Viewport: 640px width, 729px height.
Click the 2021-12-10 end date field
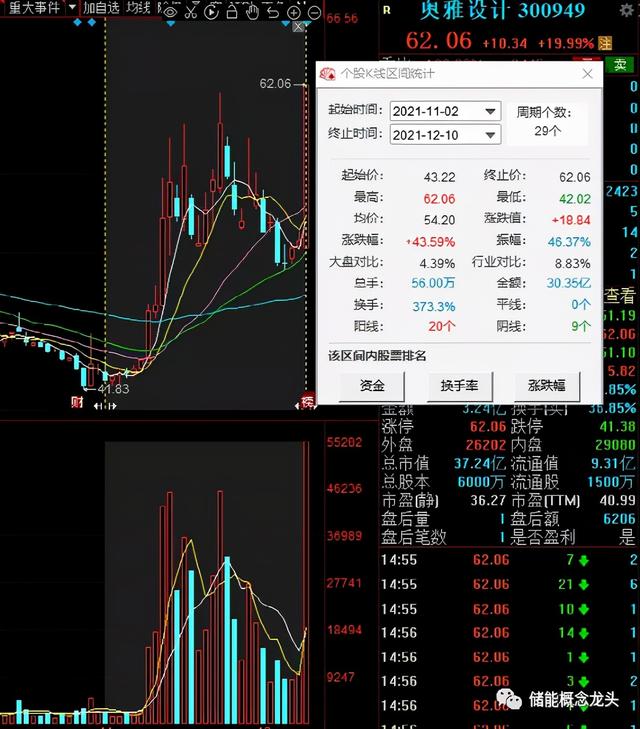click(x=445, y=135)
